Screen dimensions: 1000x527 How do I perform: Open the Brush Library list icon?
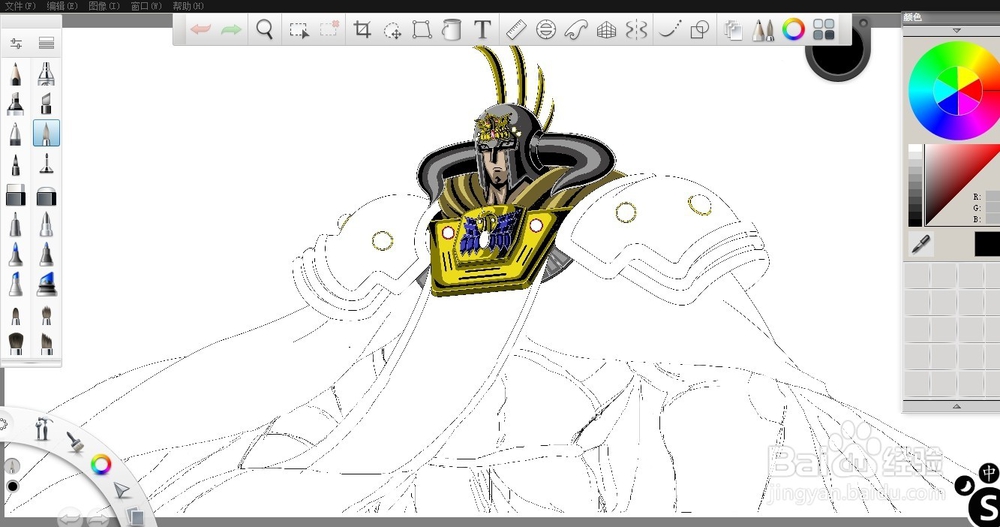(46, 43)
